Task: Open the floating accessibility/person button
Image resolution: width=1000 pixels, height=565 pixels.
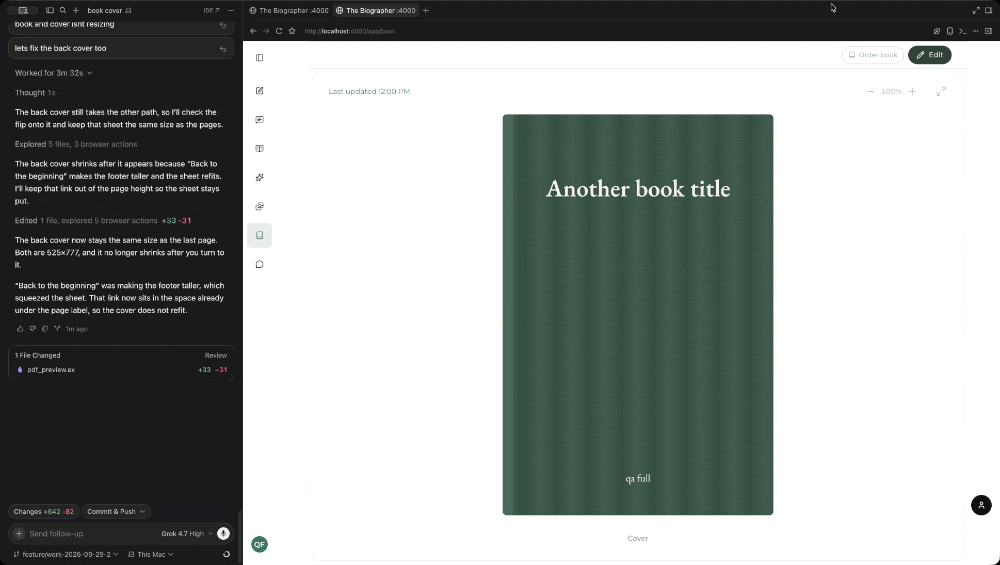Action: click(981, 505)
